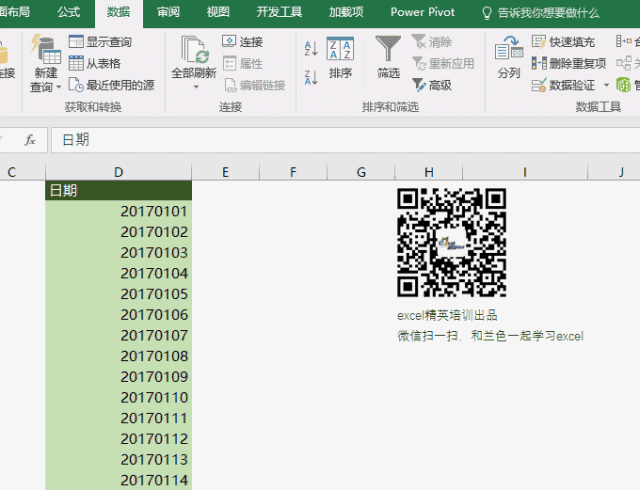Select cell containing 20170111

pyautogui.click(x=118, y=418)
